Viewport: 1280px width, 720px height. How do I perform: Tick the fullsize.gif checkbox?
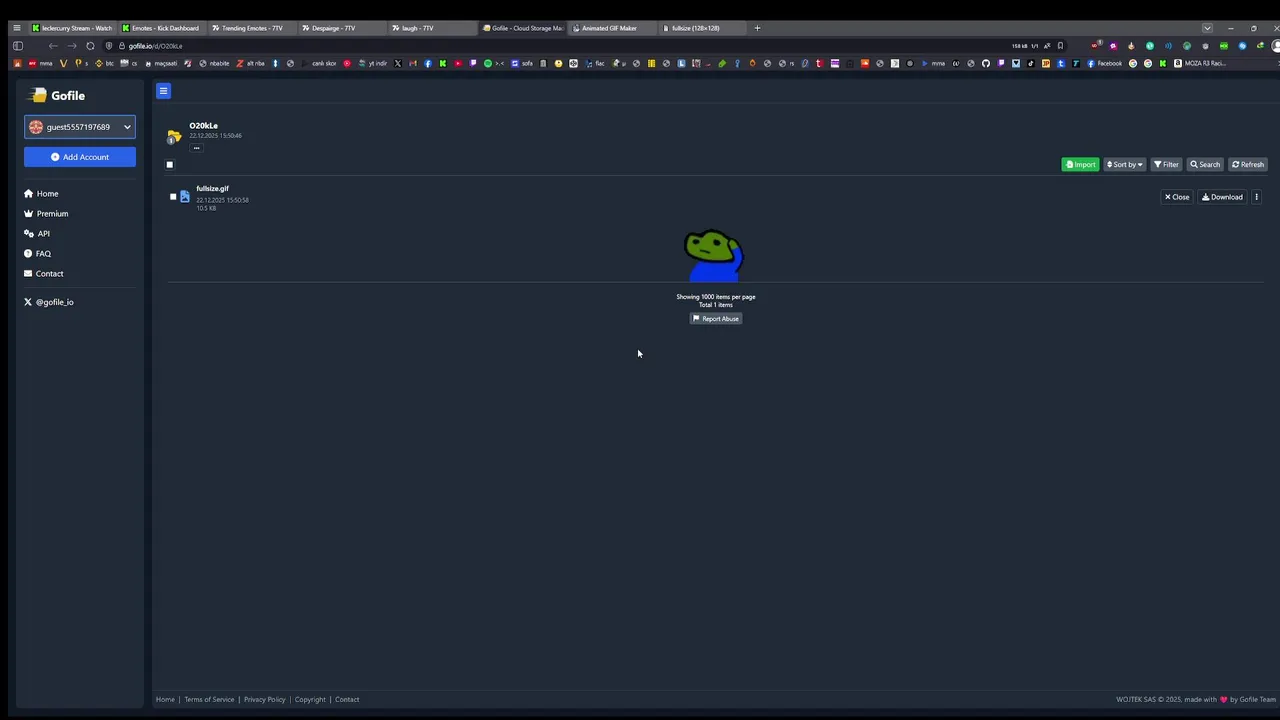(x=173, y=197)
